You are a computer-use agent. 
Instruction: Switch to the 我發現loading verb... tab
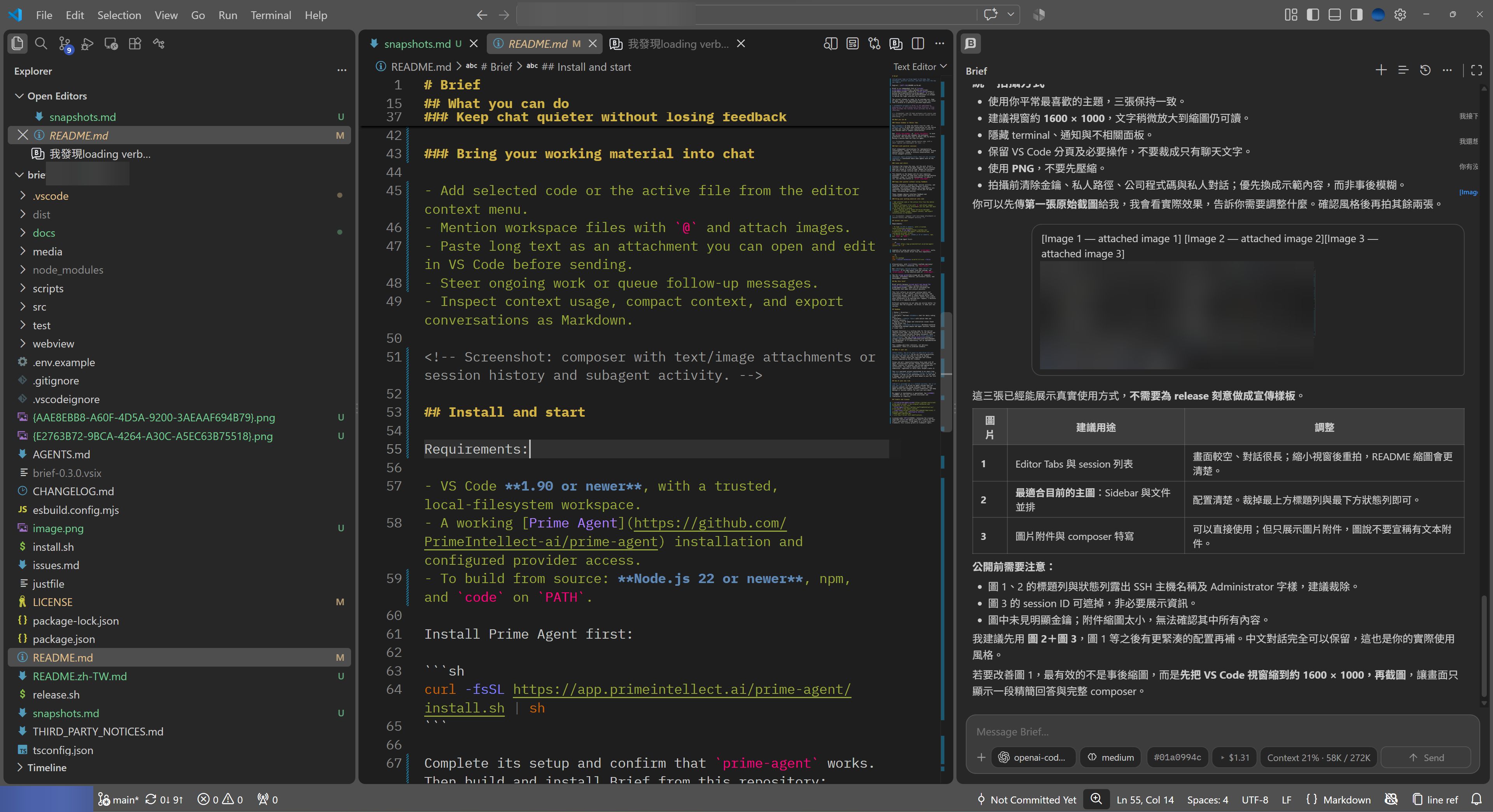tap(677, 44)
